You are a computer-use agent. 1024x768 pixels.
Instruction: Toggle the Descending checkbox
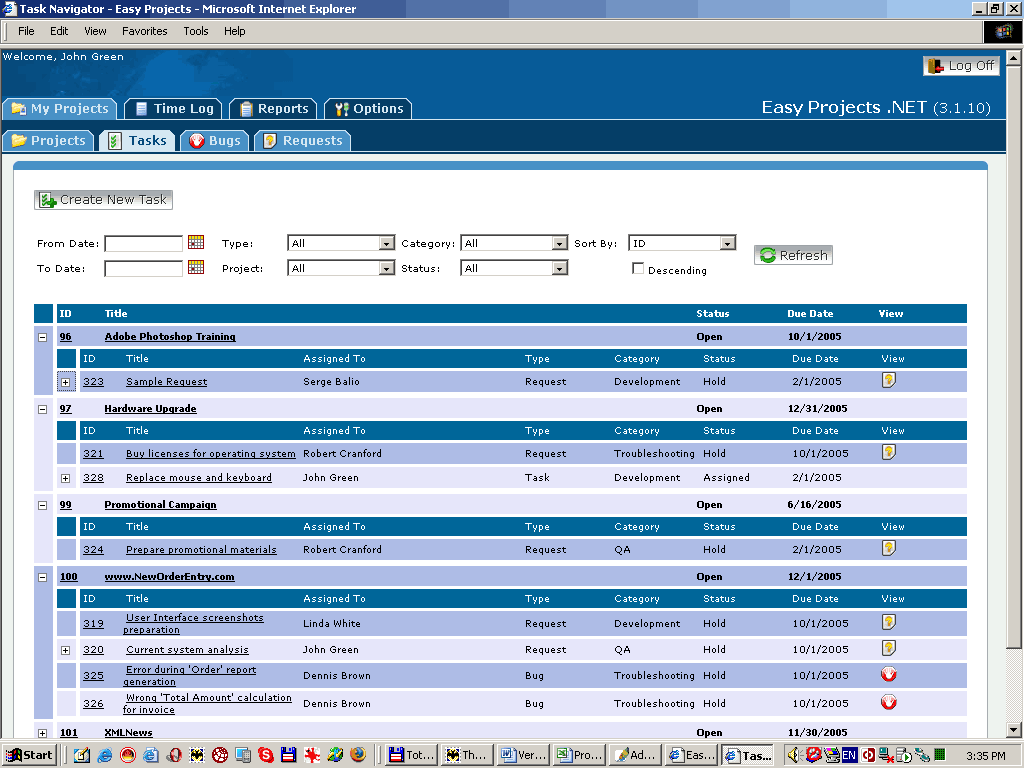(x=638, y=268)
